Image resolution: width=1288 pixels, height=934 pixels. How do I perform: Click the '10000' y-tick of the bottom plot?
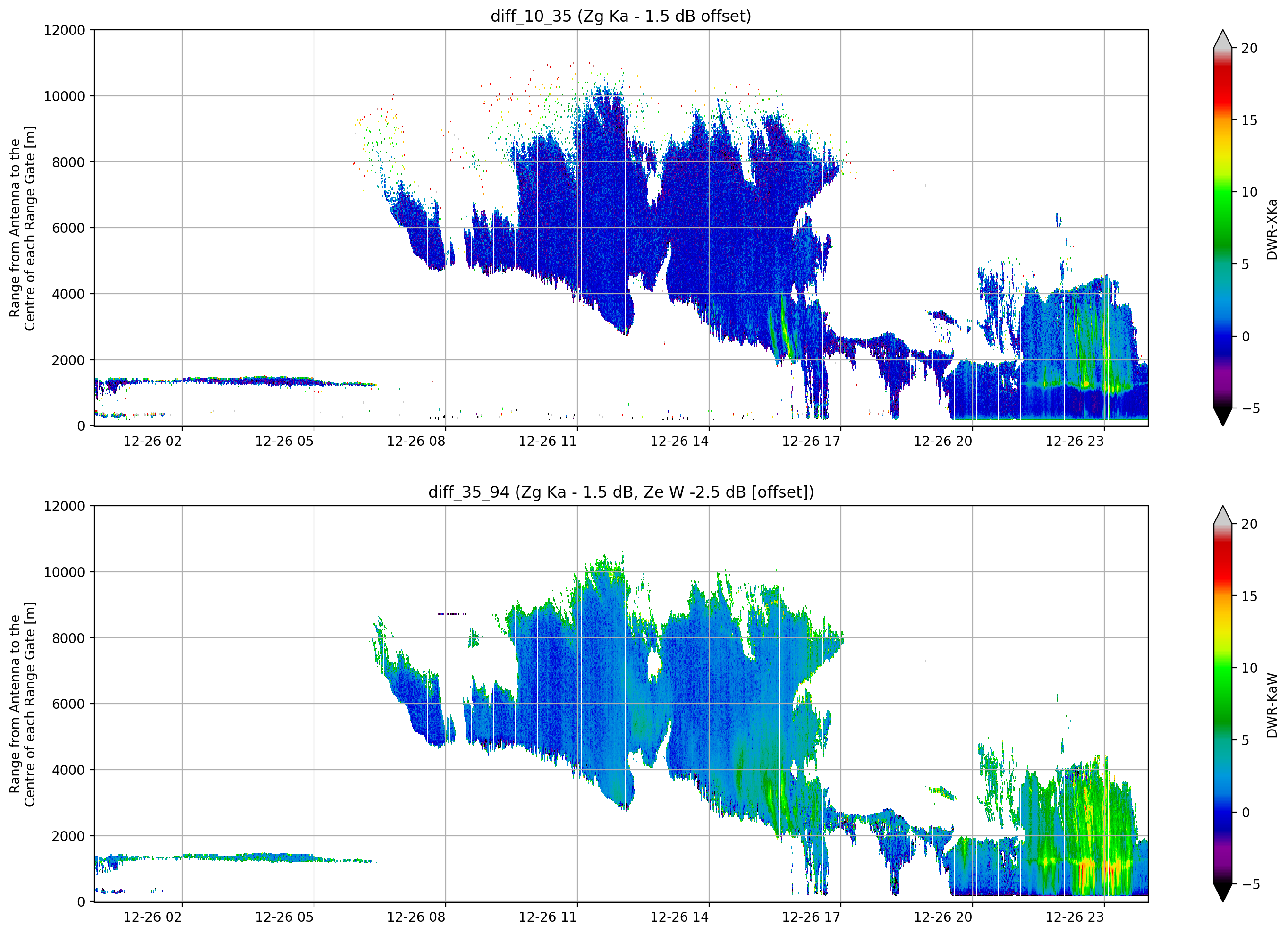point(64,572)
